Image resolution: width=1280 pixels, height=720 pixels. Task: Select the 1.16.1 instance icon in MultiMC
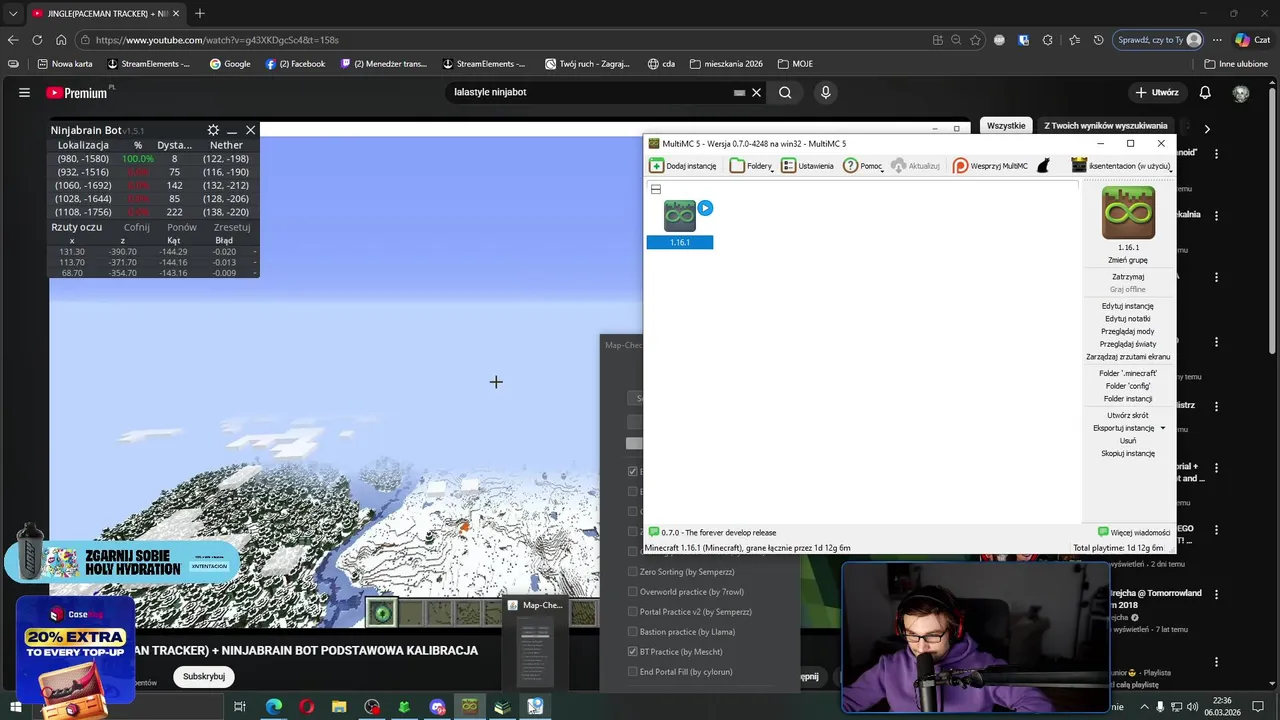coord(680,216)
